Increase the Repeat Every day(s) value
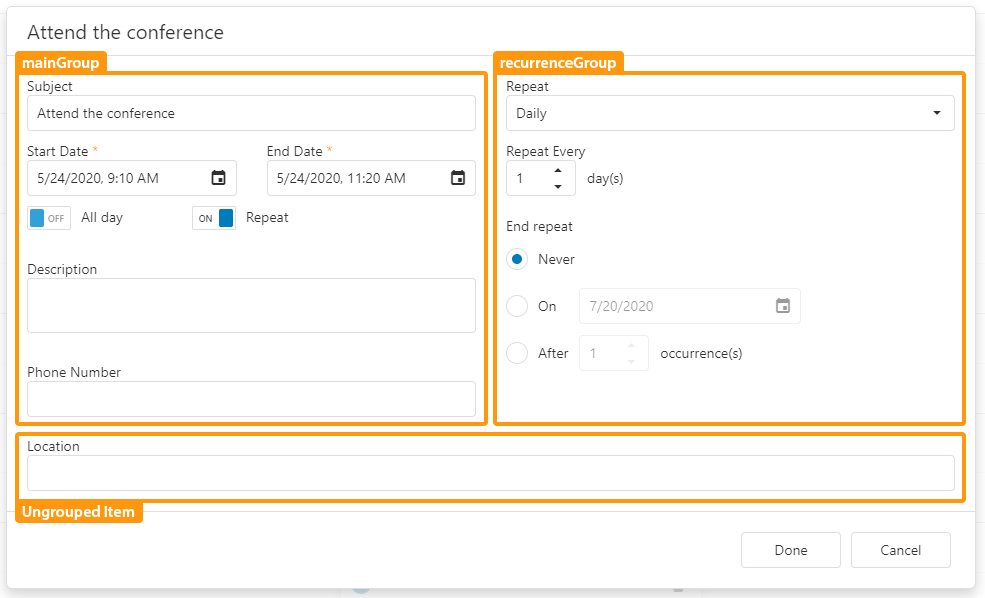 [x=558, y=171]
